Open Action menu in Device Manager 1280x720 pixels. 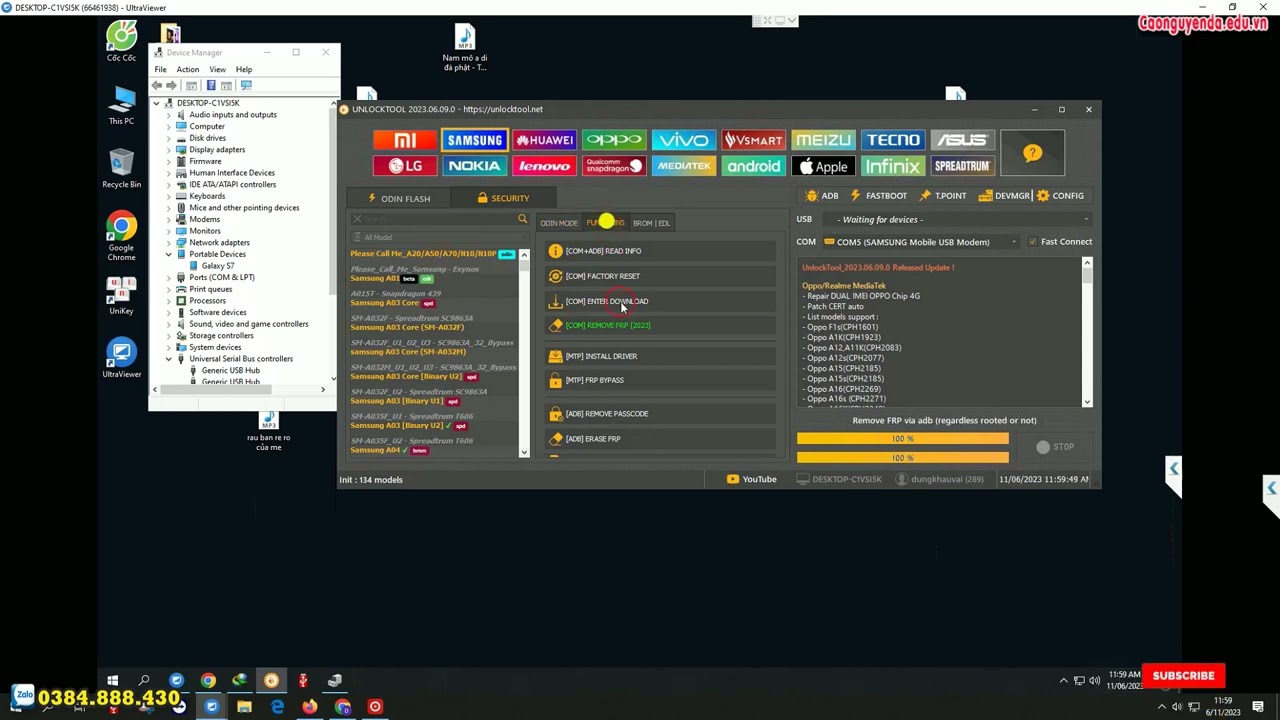click(188, 69)
